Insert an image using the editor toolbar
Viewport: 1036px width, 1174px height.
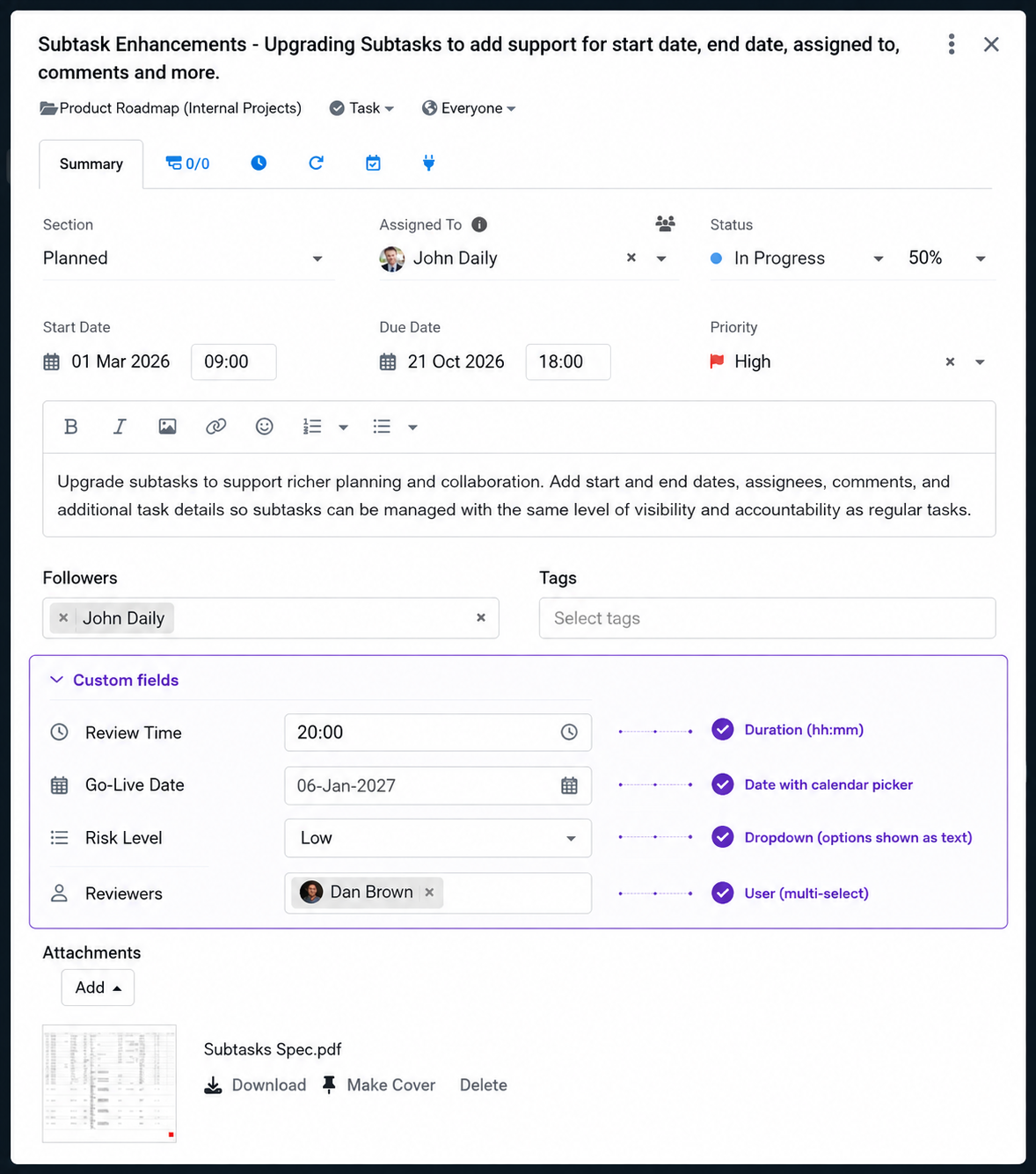[167, 427]
